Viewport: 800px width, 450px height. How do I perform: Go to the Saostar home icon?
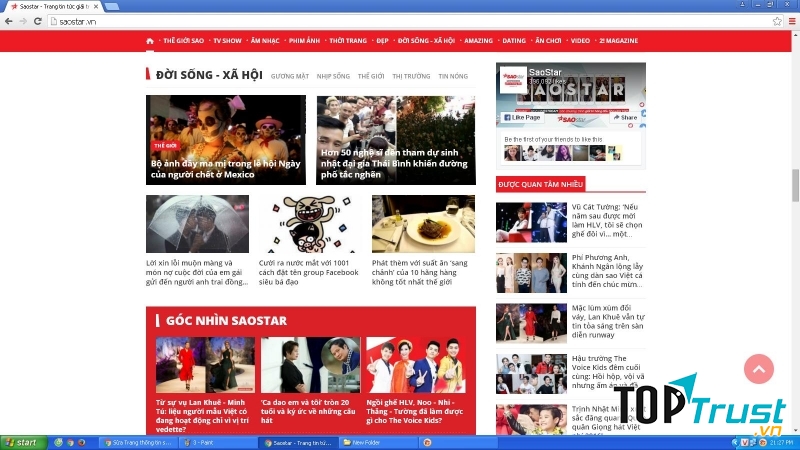(149, 41)
